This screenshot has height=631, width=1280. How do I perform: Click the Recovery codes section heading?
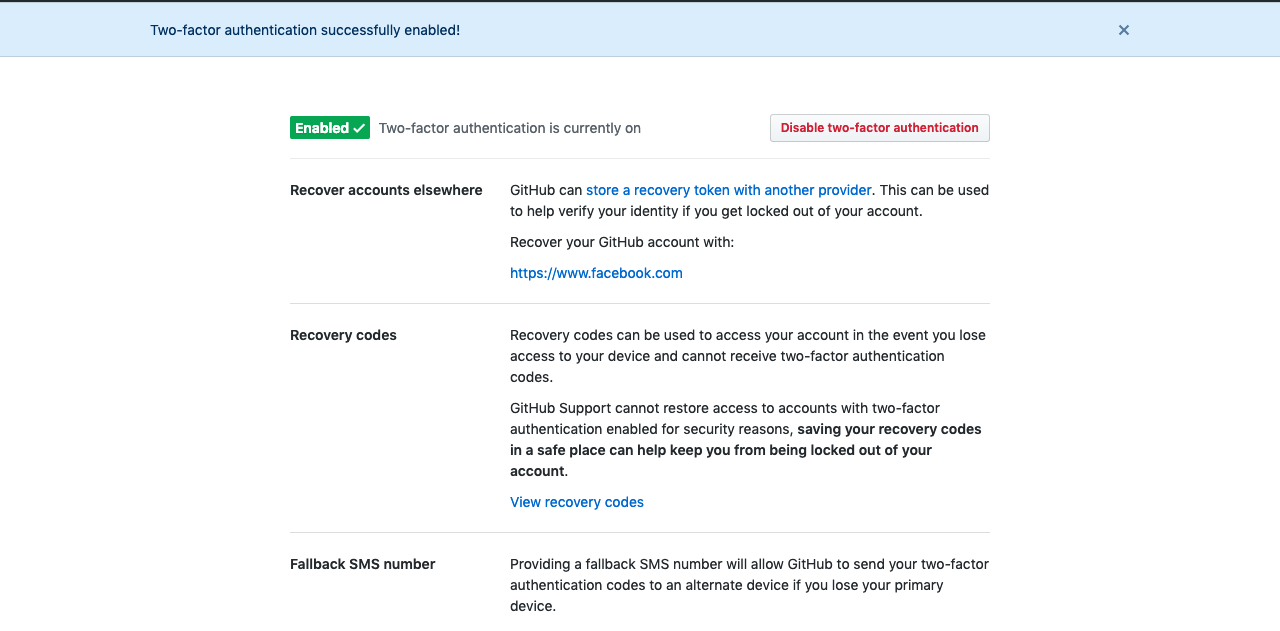343,335
